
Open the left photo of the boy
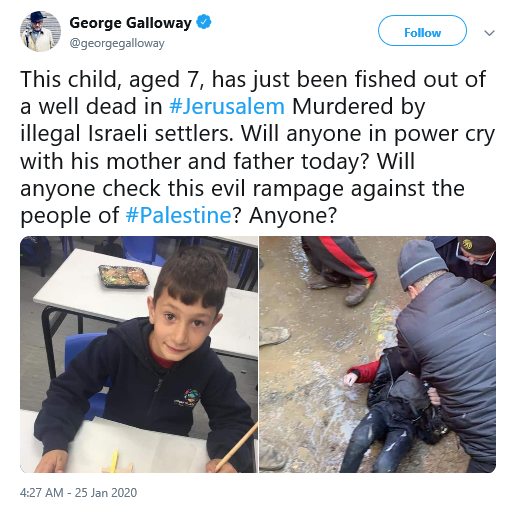139,354
